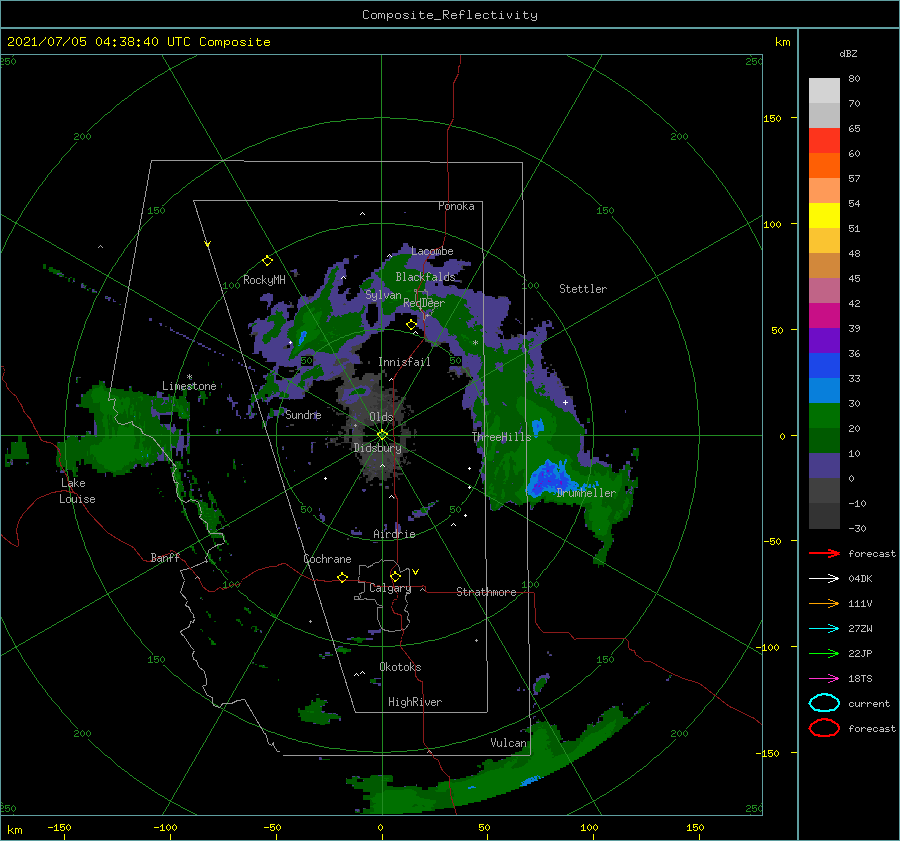Click the ThreeHills city label
Image resolution: width=900 pixels, height=841 pixels.
coord(502,437)
